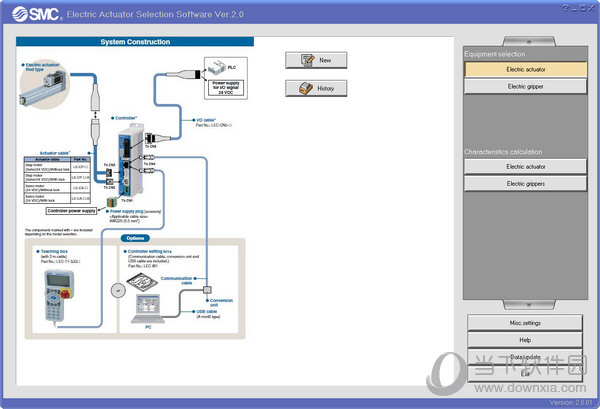Open Electric grippers under Characteristics calculation
Image resolution: width=600 pixels, height=409 pixels.
click(x=525, y=184)
